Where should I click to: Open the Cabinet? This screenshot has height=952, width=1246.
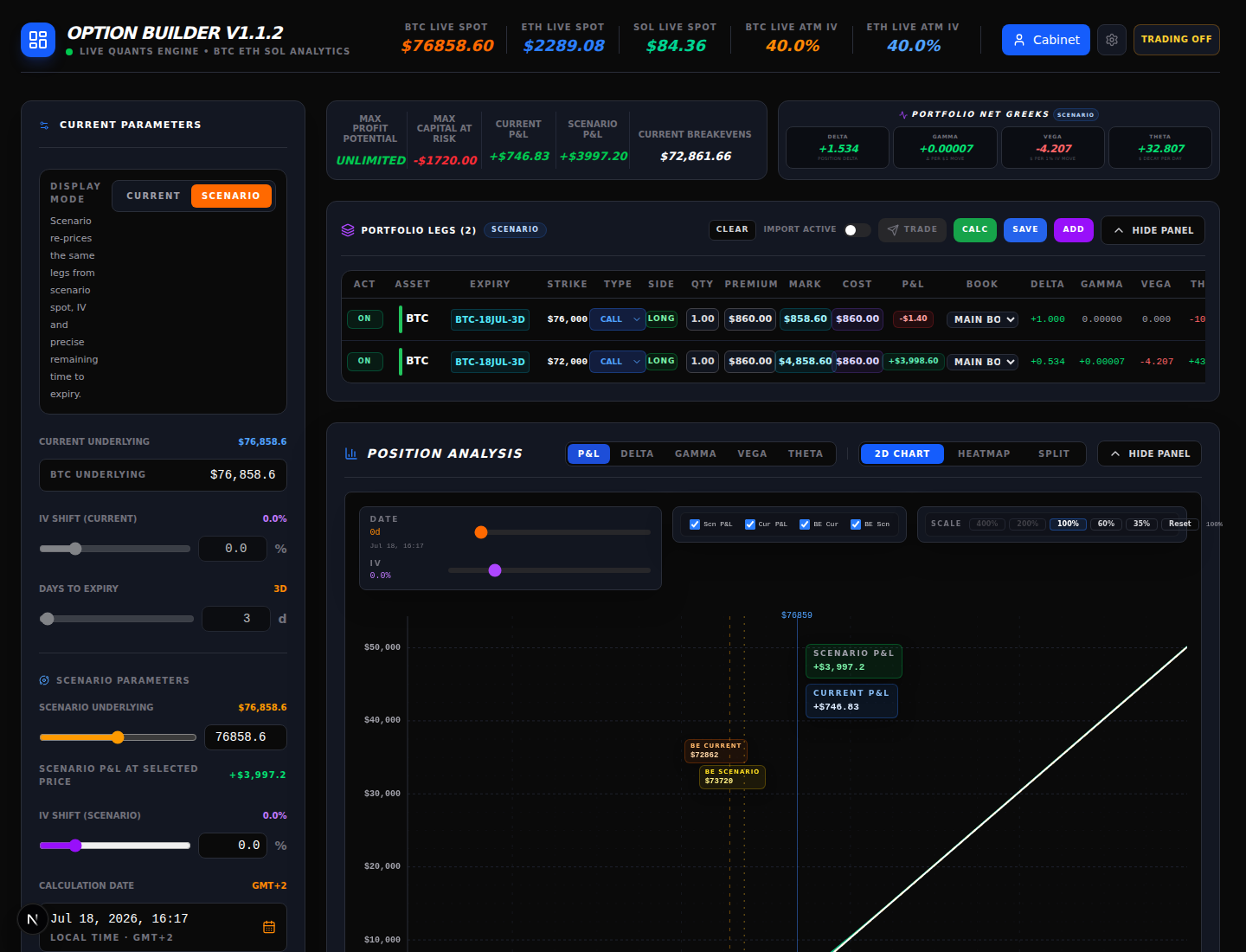(1046, 40)
